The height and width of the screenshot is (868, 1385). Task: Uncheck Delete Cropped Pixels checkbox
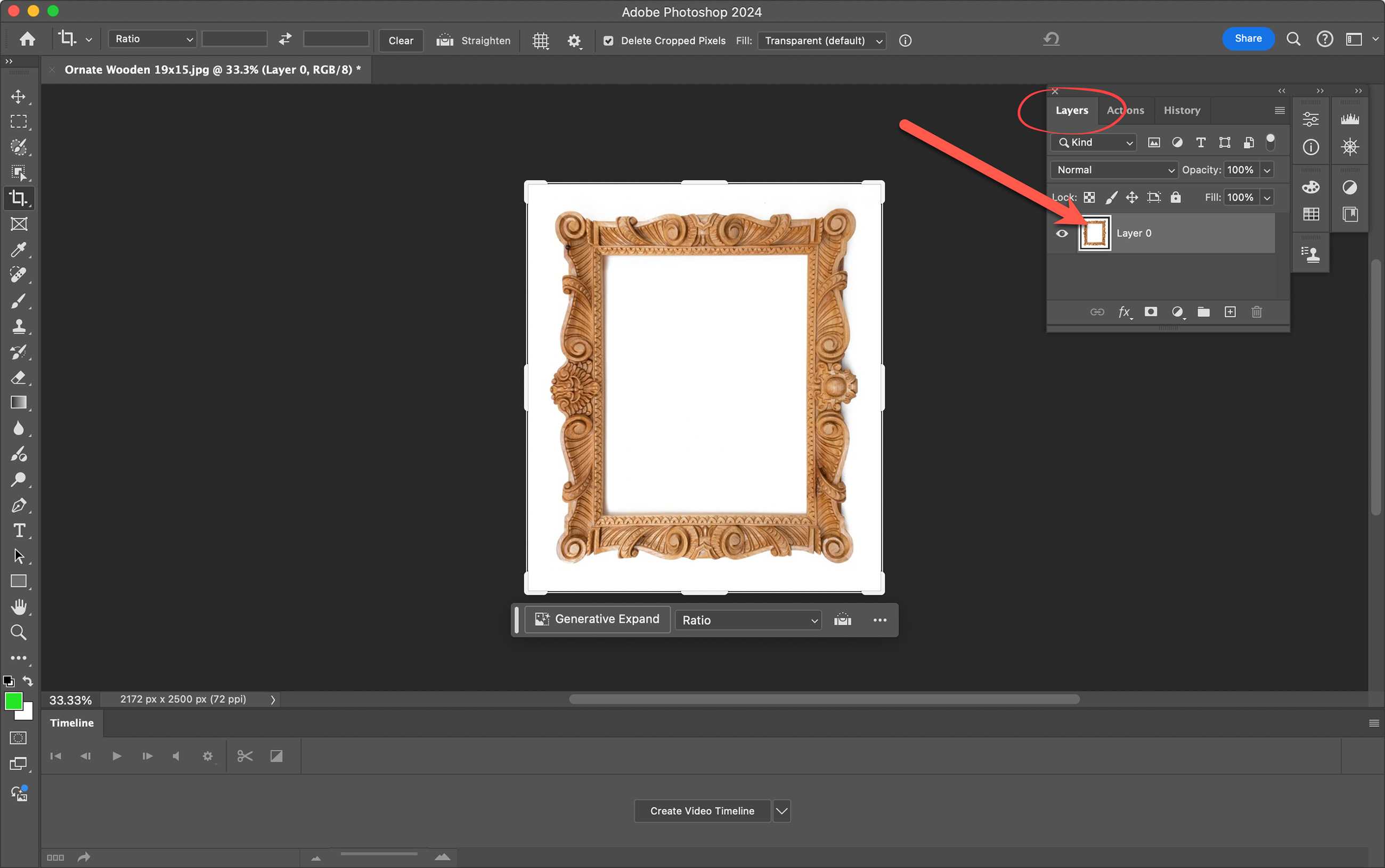point(608,41)
